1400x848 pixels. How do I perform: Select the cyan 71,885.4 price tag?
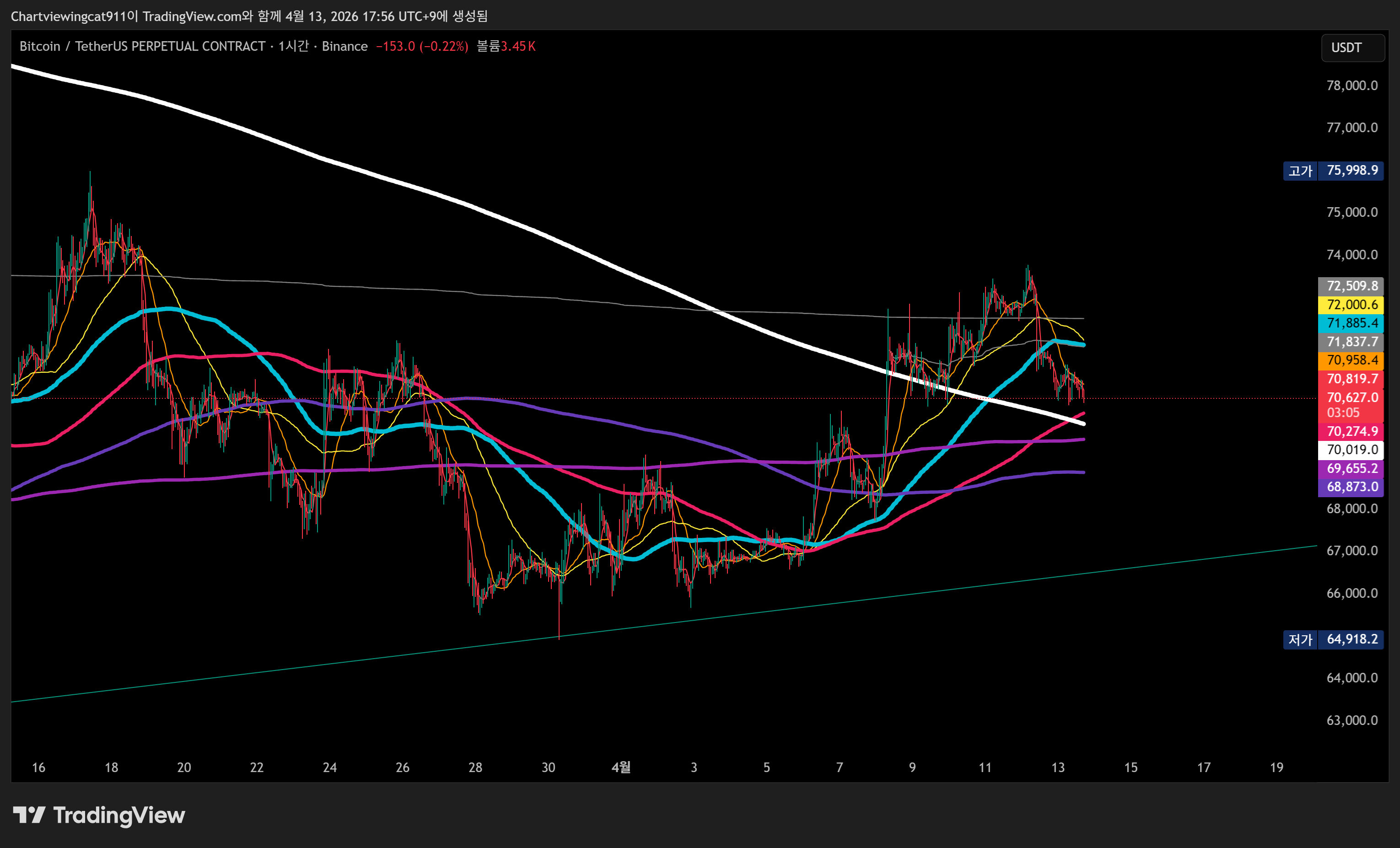click(1351, 323)
